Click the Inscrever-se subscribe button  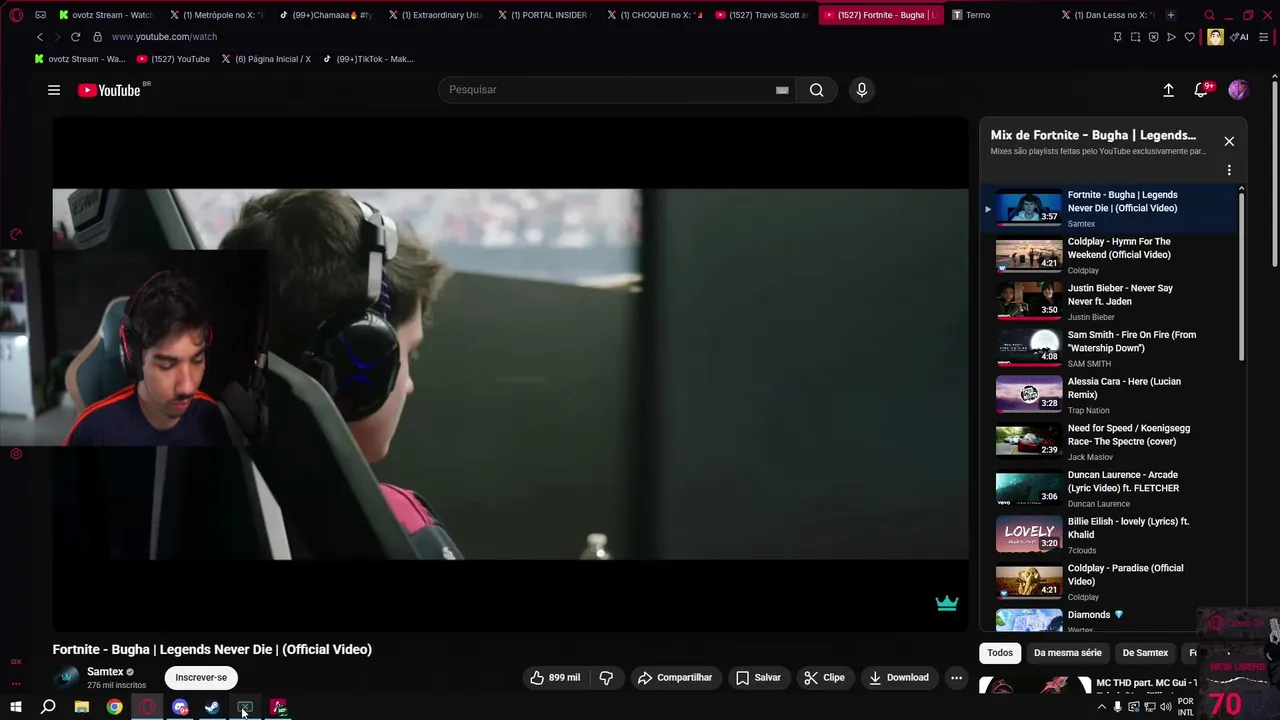201,677
